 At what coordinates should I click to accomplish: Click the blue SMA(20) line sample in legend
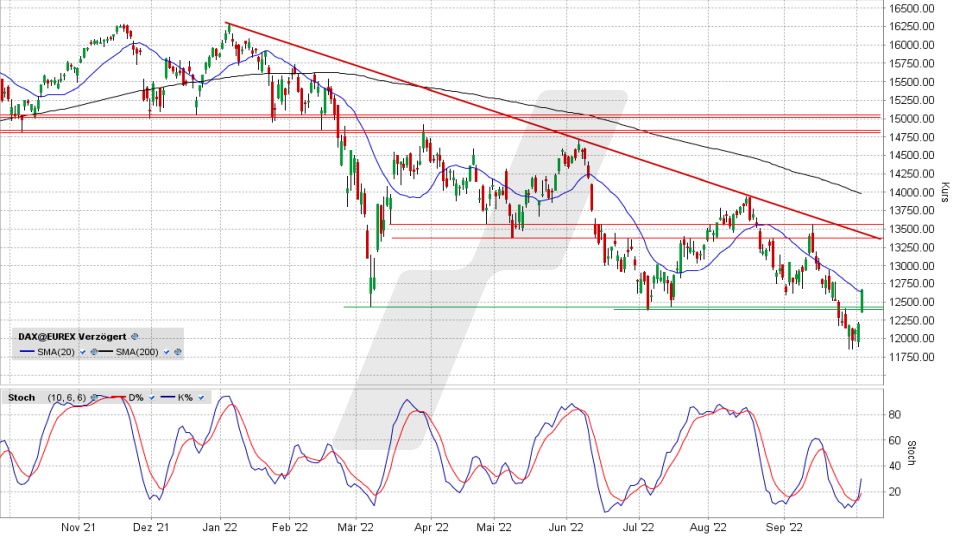(27, 351)
